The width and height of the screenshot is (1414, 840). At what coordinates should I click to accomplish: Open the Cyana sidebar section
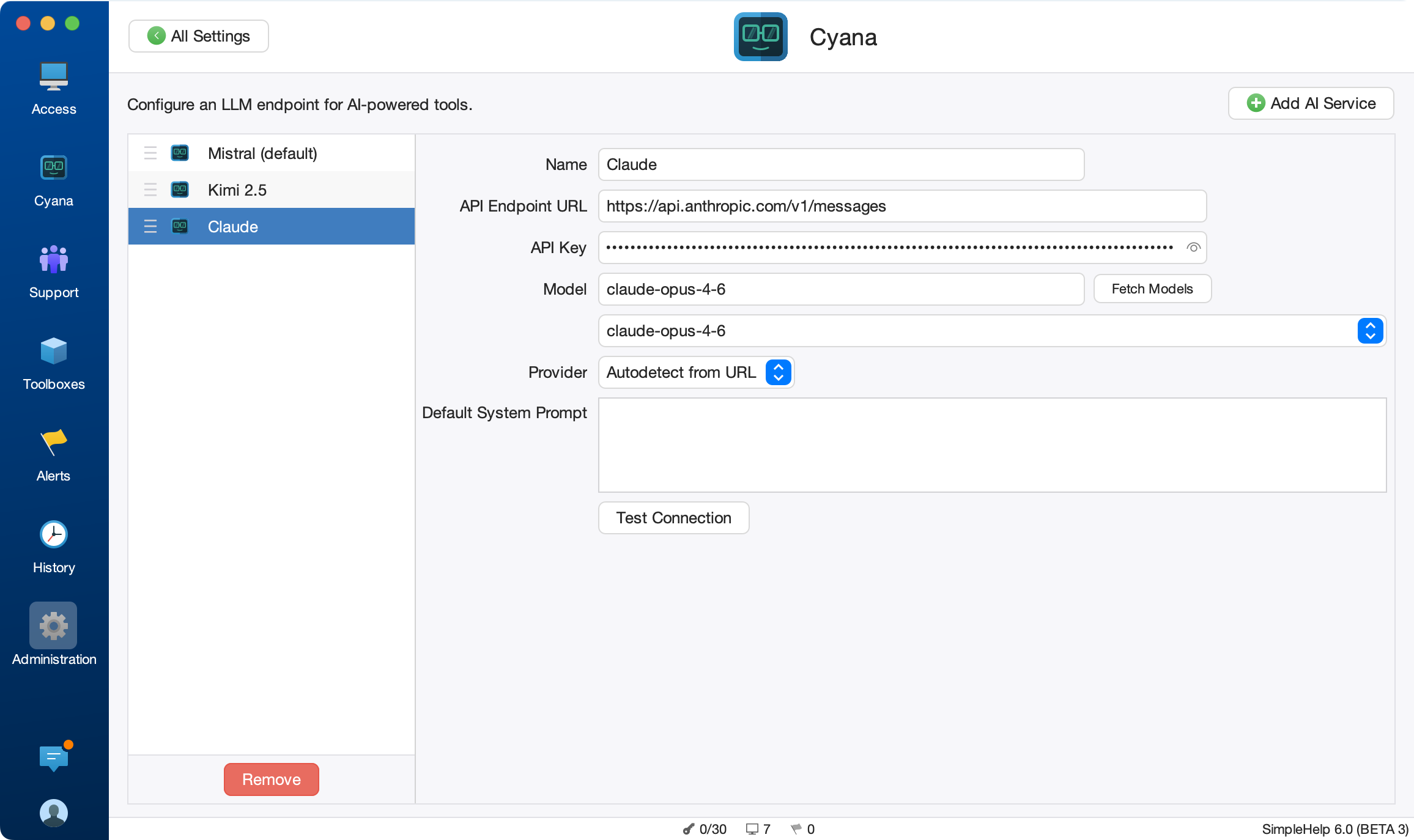coord(54,180)
